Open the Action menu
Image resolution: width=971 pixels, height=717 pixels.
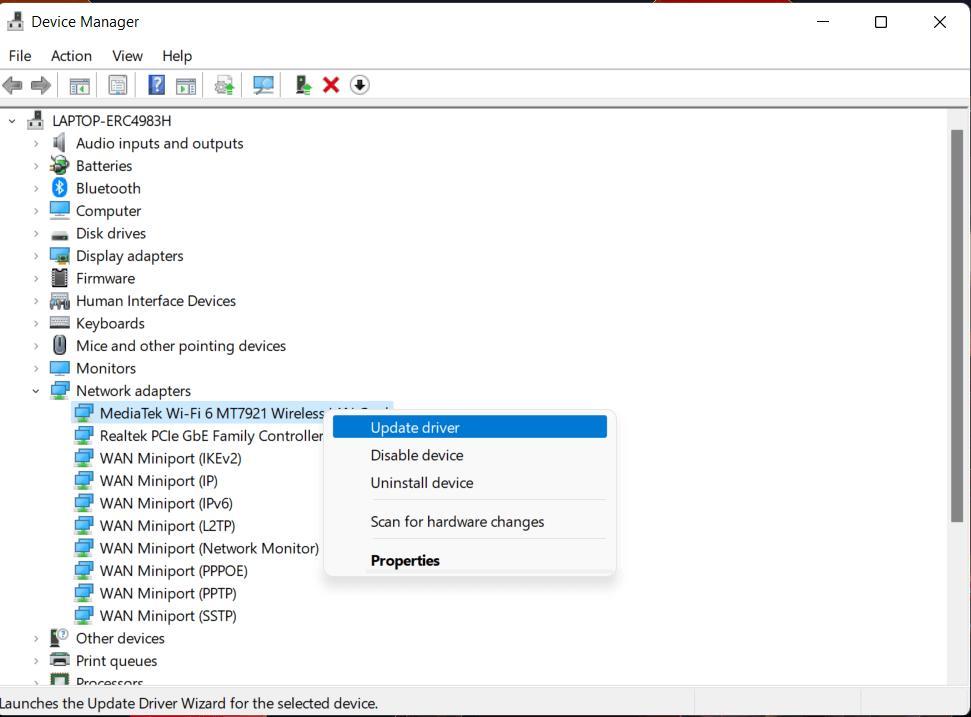click(x=71, y=56)
